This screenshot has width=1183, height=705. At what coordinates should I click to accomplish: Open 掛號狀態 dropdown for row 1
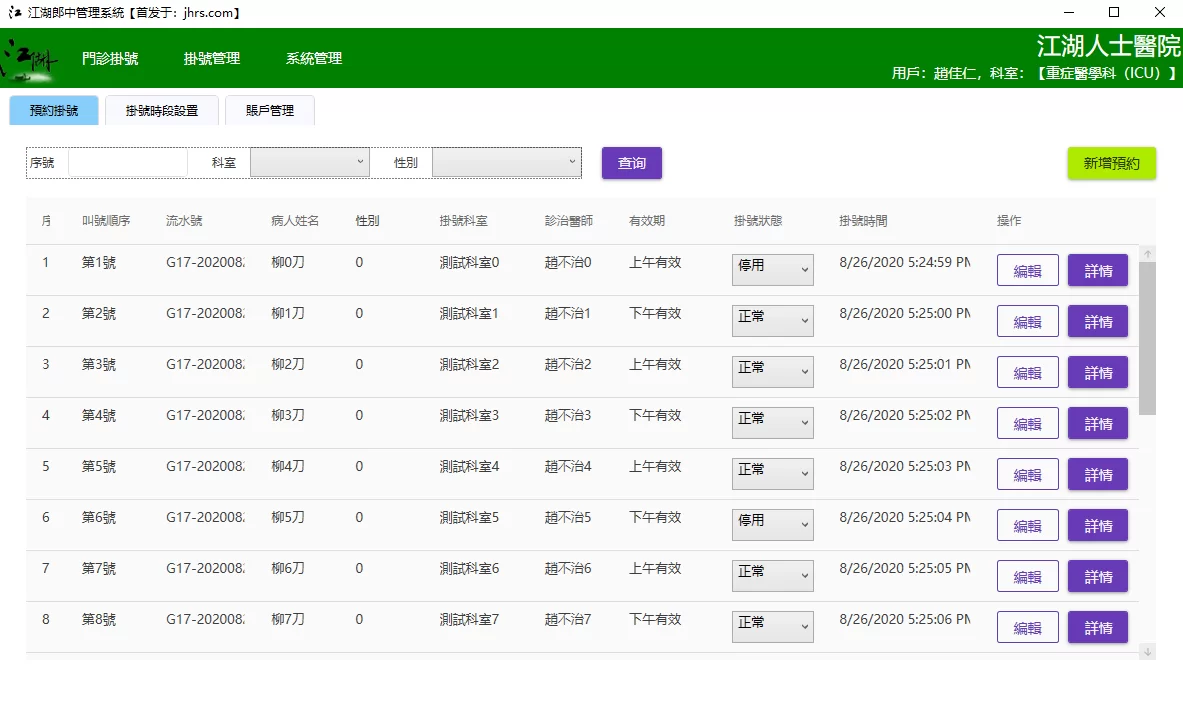[772, 270]
